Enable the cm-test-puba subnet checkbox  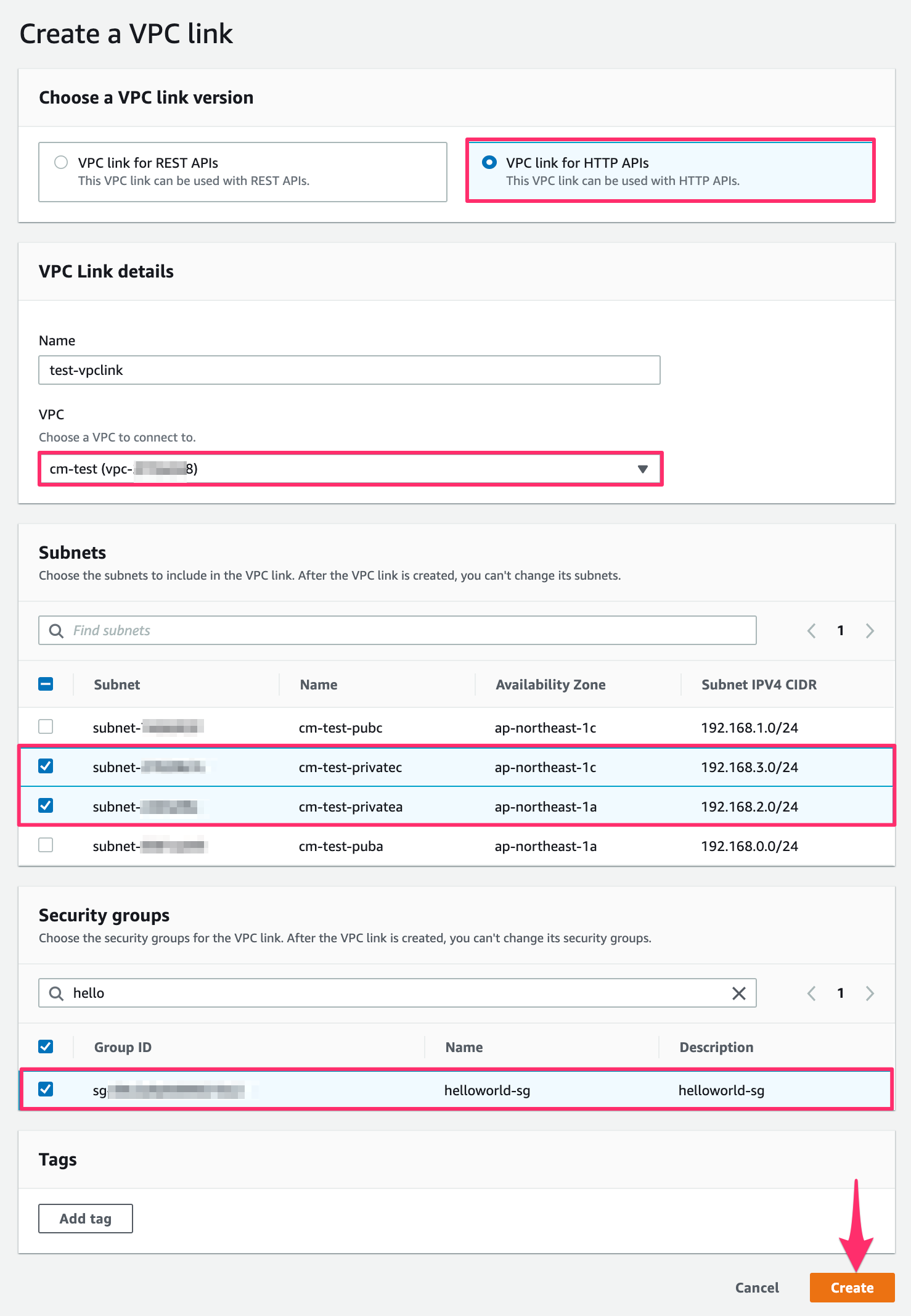pos(46,845)
